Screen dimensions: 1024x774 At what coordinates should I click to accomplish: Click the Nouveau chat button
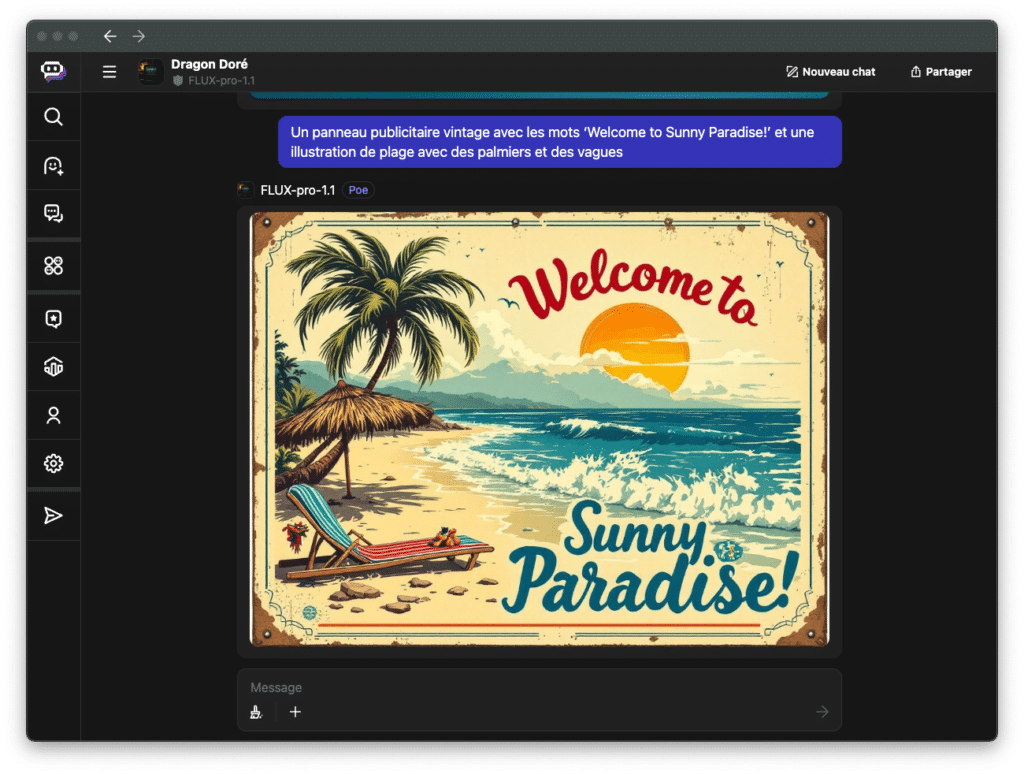click(831, 72)
